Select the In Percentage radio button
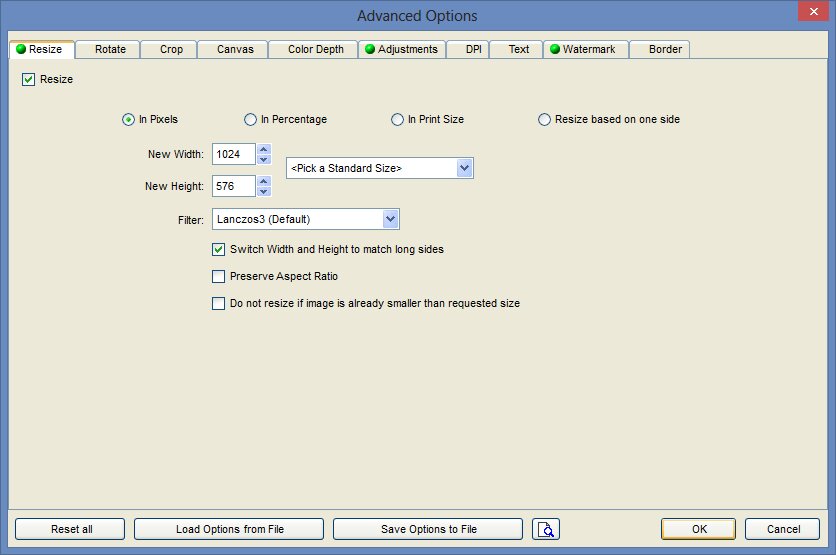This screenshot has height=555, width=836. pyautogui.click(x=250, y=120)
